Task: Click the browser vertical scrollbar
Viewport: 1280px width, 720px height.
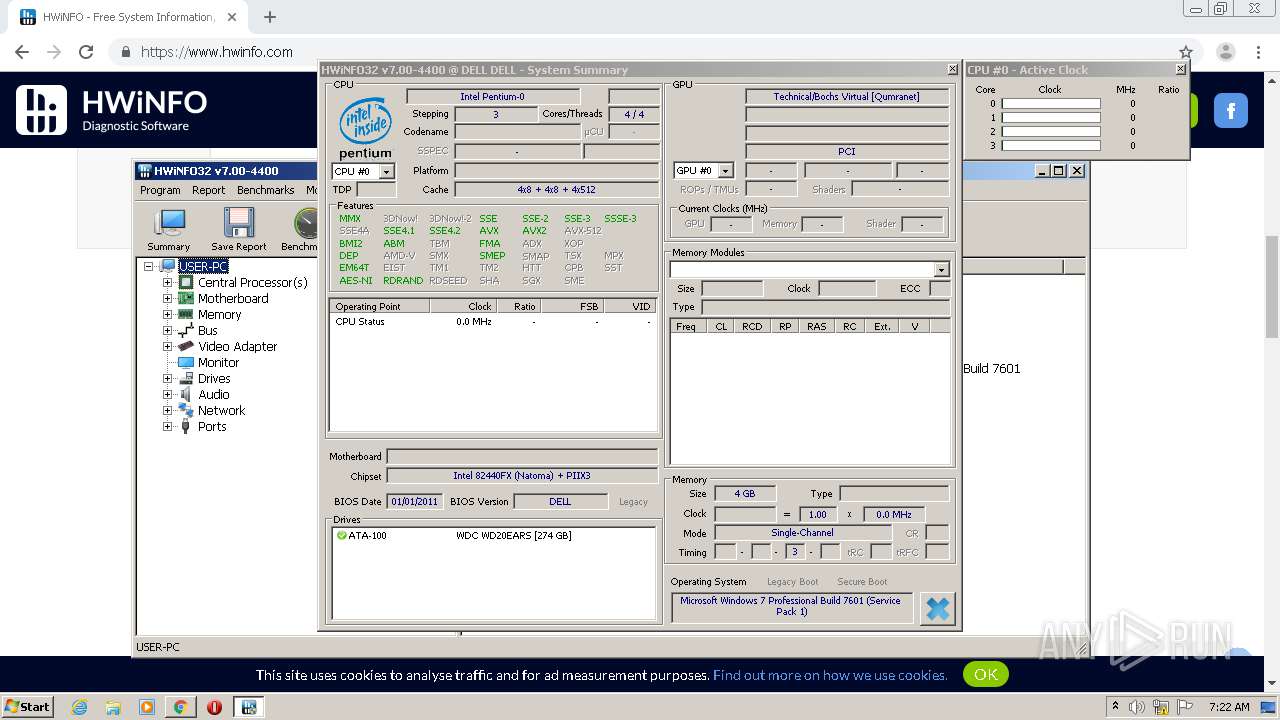Action: tap(1272, 287)
